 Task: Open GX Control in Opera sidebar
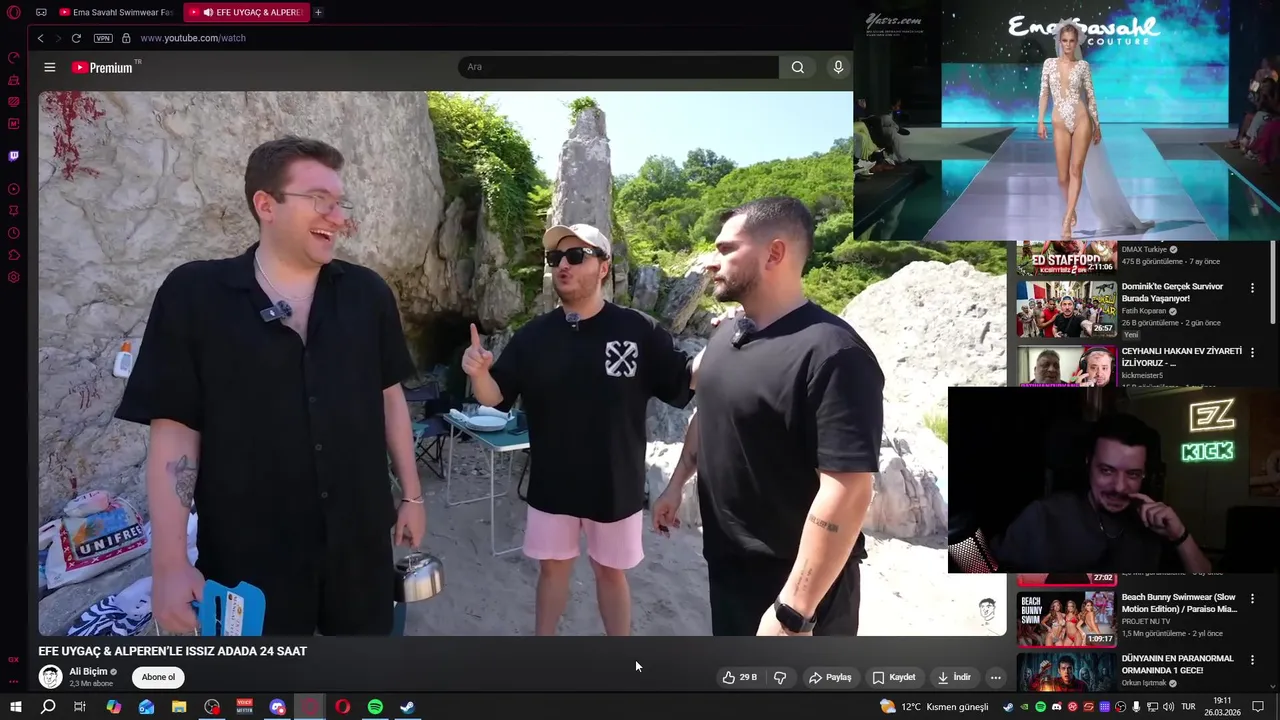(x=14, y=57)
